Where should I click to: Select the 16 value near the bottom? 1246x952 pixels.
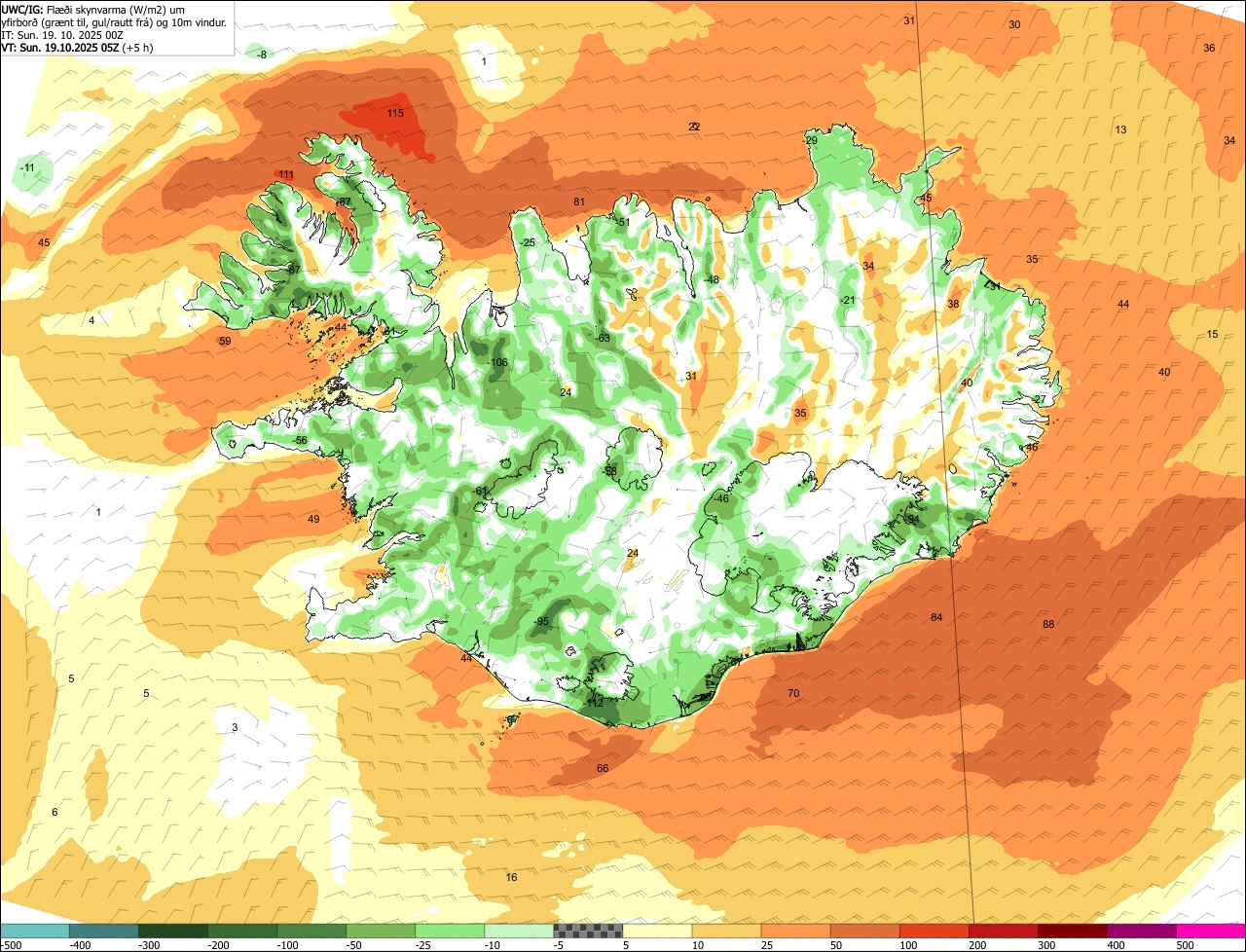pyautogui.click(x=511, y=878)
